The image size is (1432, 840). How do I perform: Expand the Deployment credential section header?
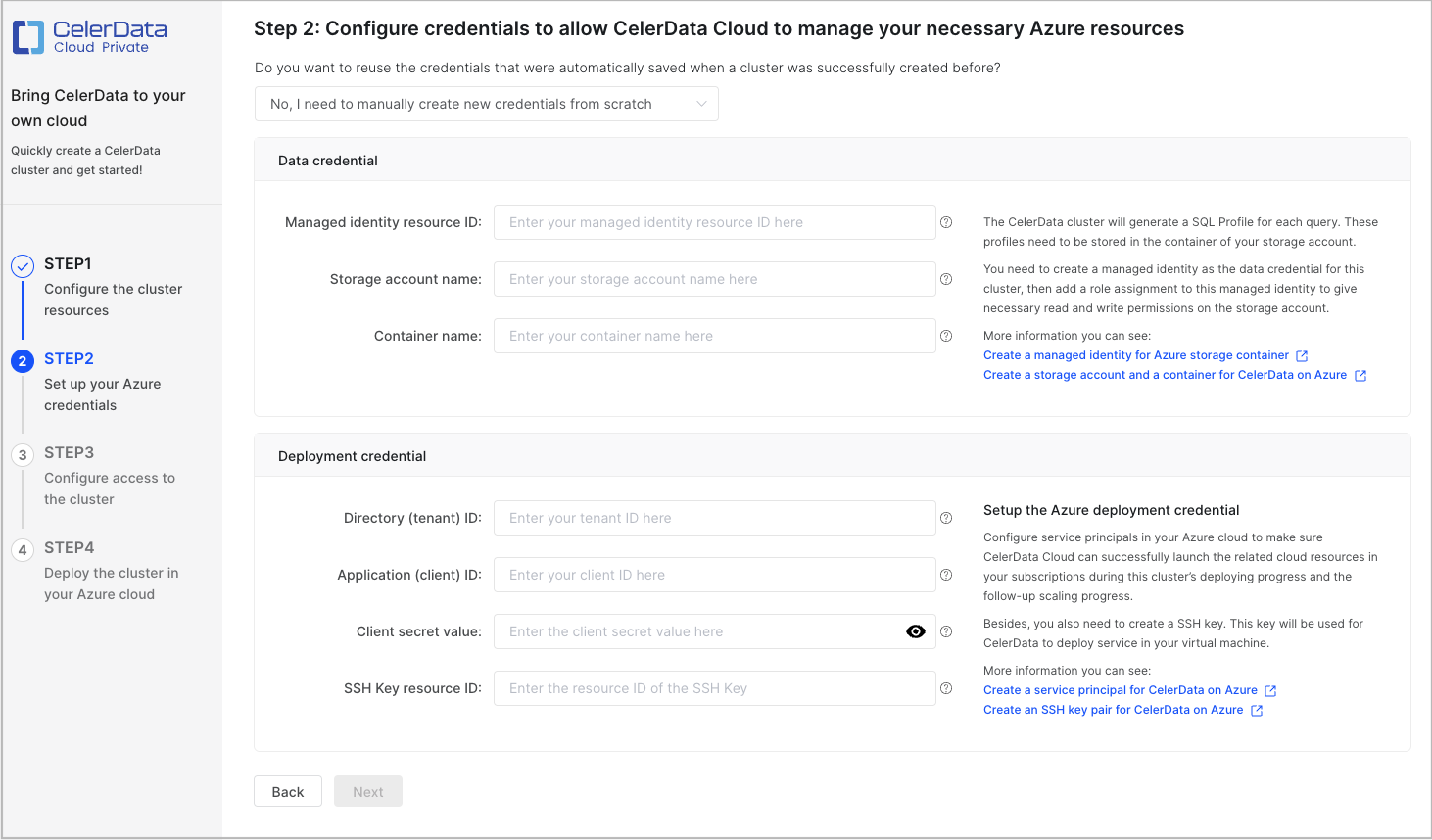[x=352, y=455]
